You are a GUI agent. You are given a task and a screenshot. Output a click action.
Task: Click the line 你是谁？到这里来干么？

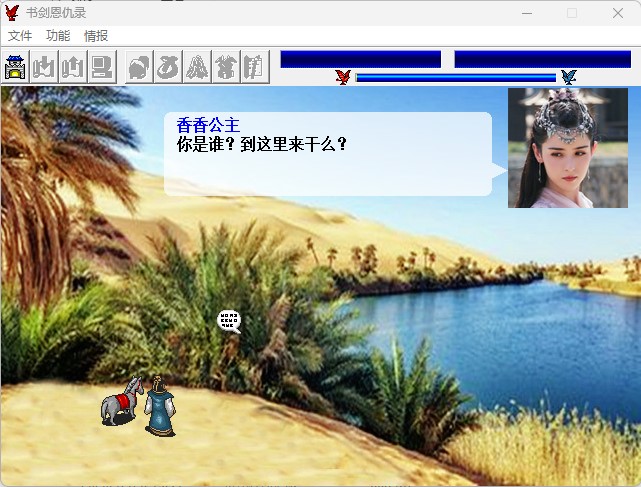(x=262, y=144)
